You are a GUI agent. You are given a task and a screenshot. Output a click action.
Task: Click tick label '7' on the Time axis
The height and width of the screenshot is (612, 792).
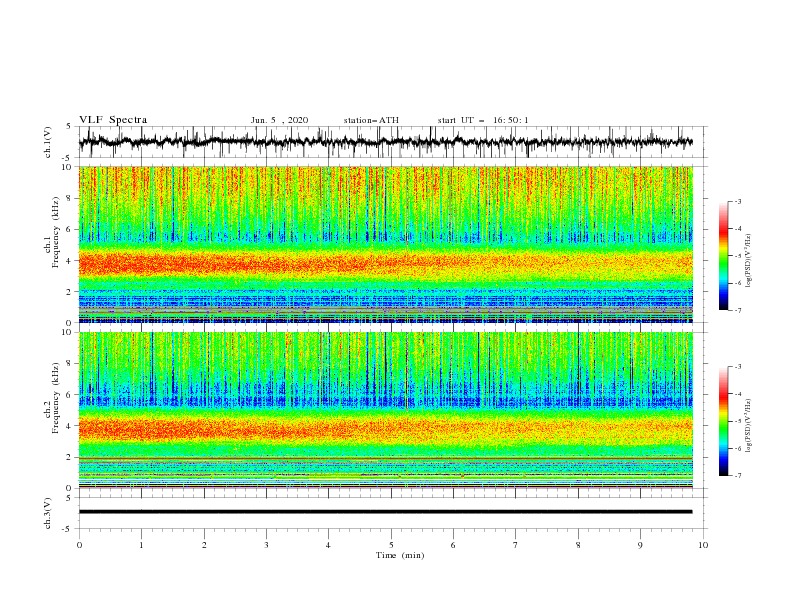pos(516,545)
